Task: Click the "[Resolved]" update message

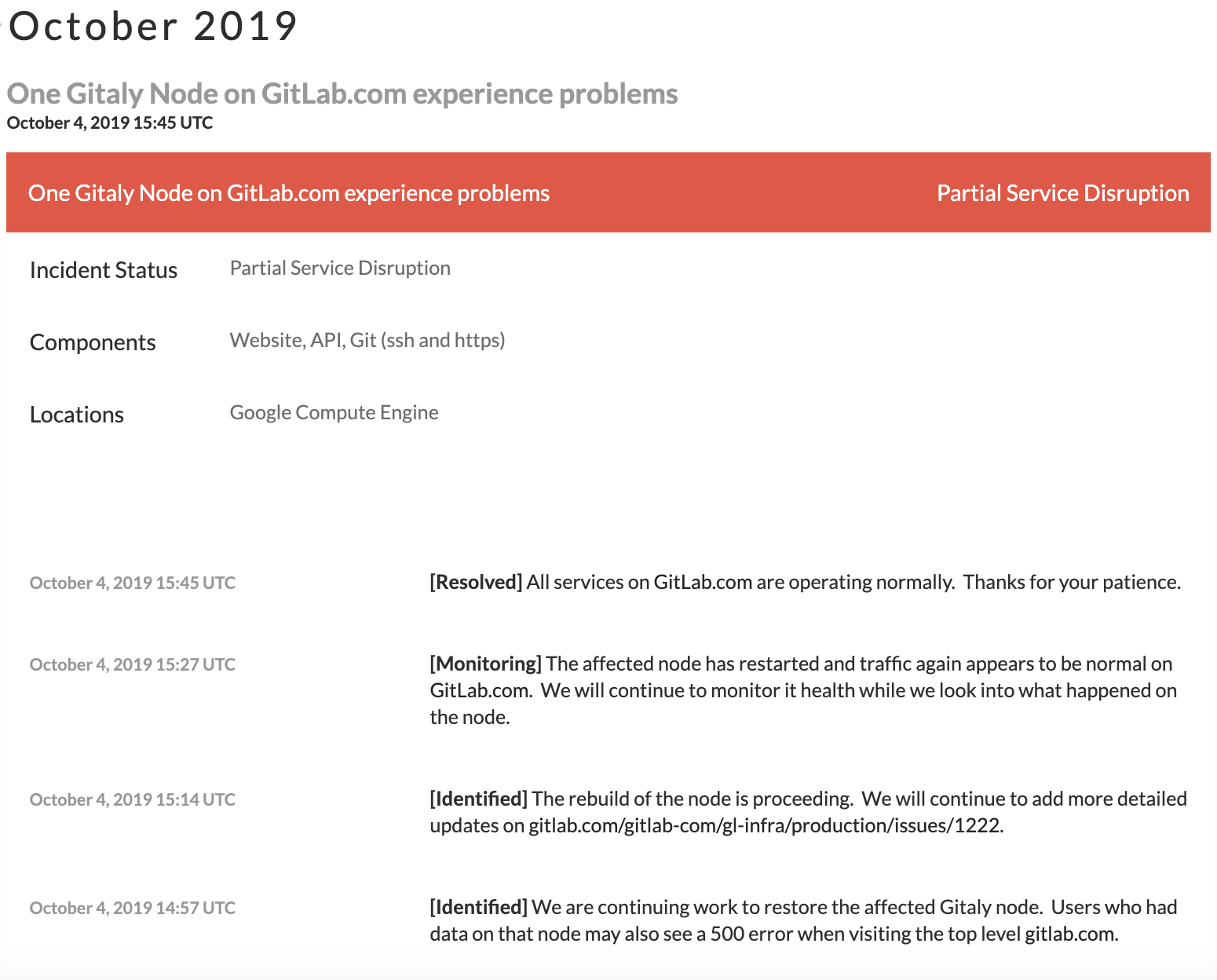Action: pos(805,582)
